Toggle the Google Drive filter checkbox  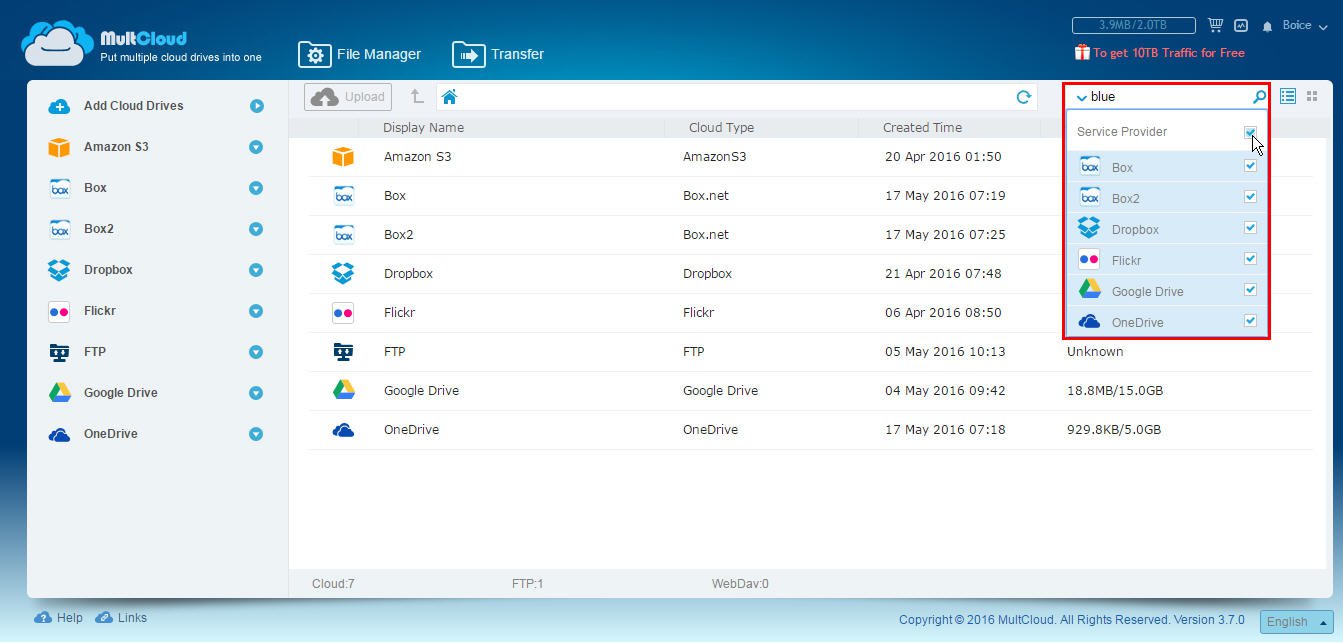(1250, 290)
